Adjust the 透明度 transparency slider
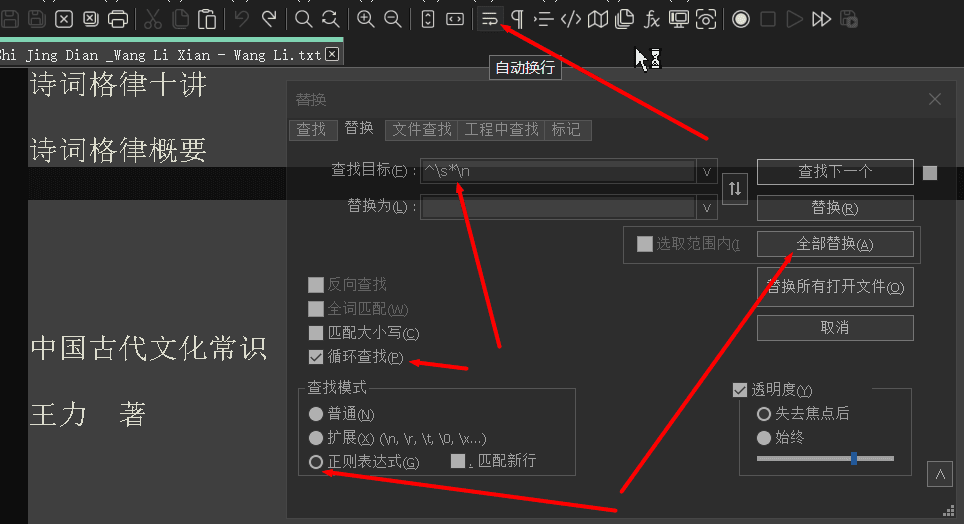 (854, 458)
